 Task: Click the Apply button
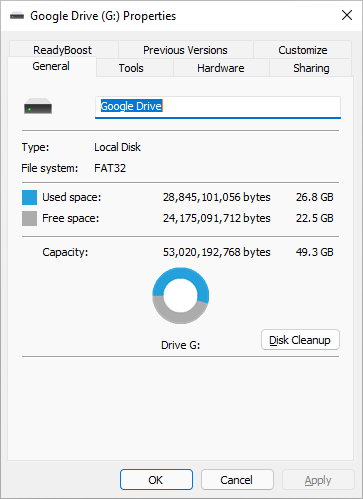[x=318, y=480]
